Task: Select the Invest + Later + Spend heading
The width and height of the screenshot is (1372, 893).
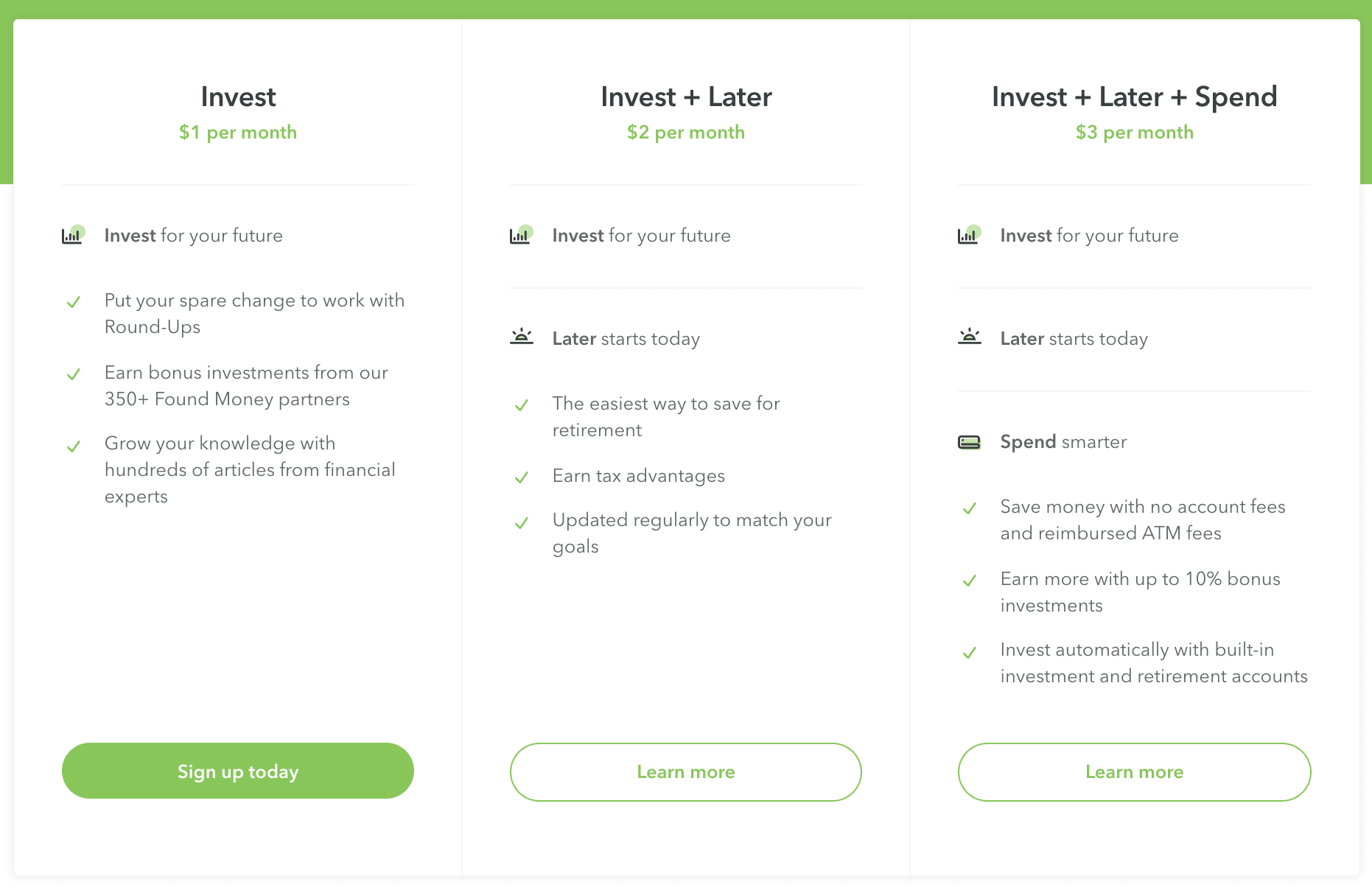Action: 1134,97
